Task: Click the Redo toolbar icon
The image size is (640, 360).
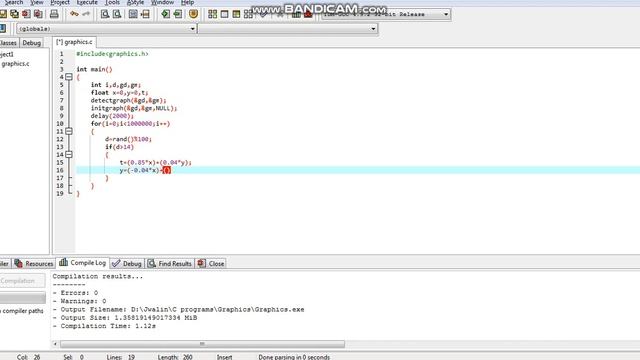Action: click(x=86, y=14)
